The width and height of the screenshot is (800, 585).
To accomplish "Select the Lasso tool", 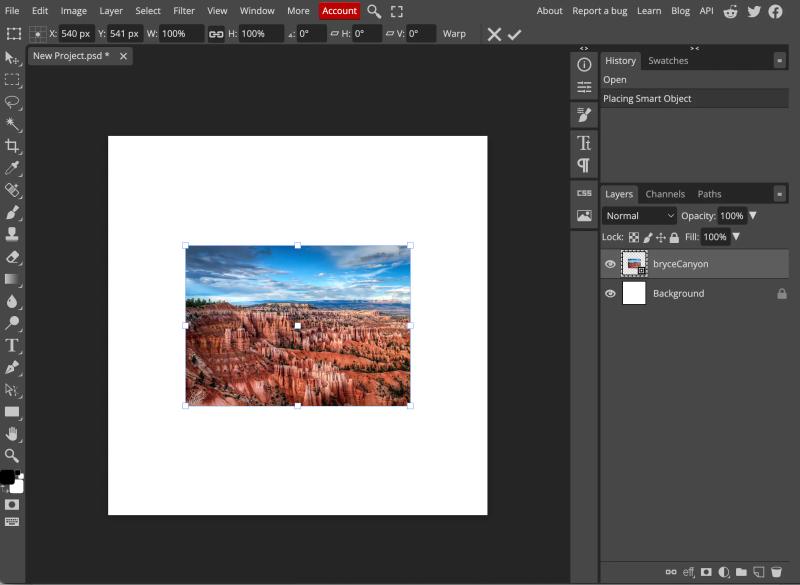I will [x=12, y=102].
